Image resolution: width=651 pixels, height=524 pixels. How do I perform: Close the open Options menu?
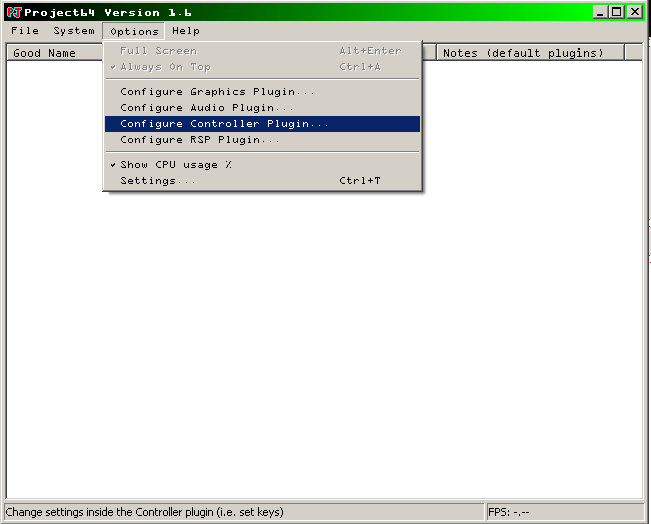click(x=134, y=31)
